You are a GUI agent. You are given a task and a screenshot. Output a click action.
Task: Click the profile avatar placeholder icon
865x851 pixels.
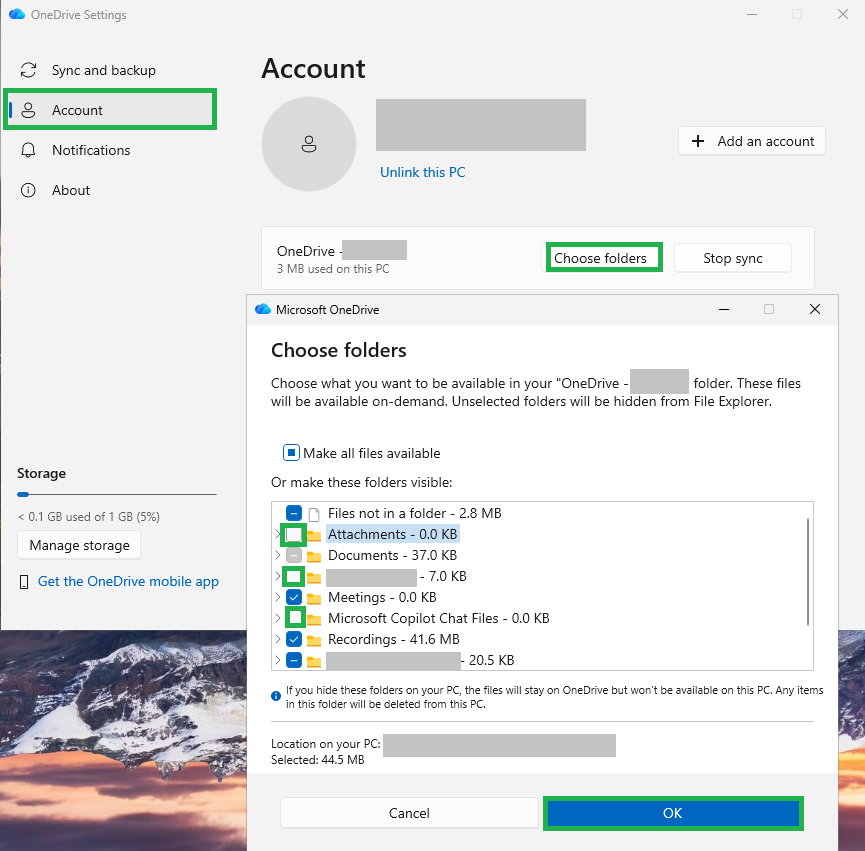309,144
